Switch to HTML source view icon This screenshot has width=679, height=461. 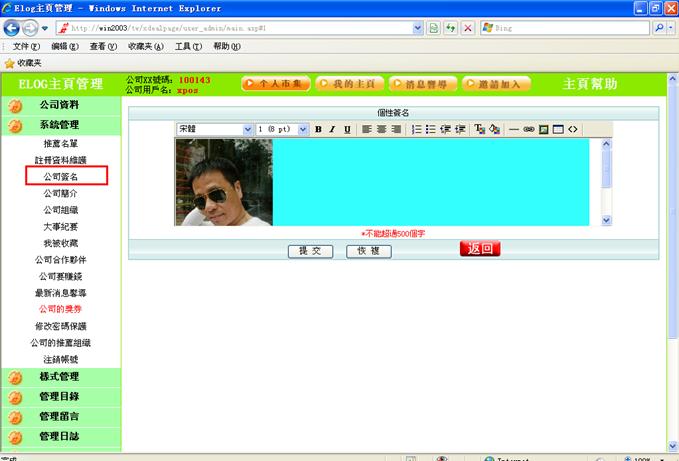point(573,130)
